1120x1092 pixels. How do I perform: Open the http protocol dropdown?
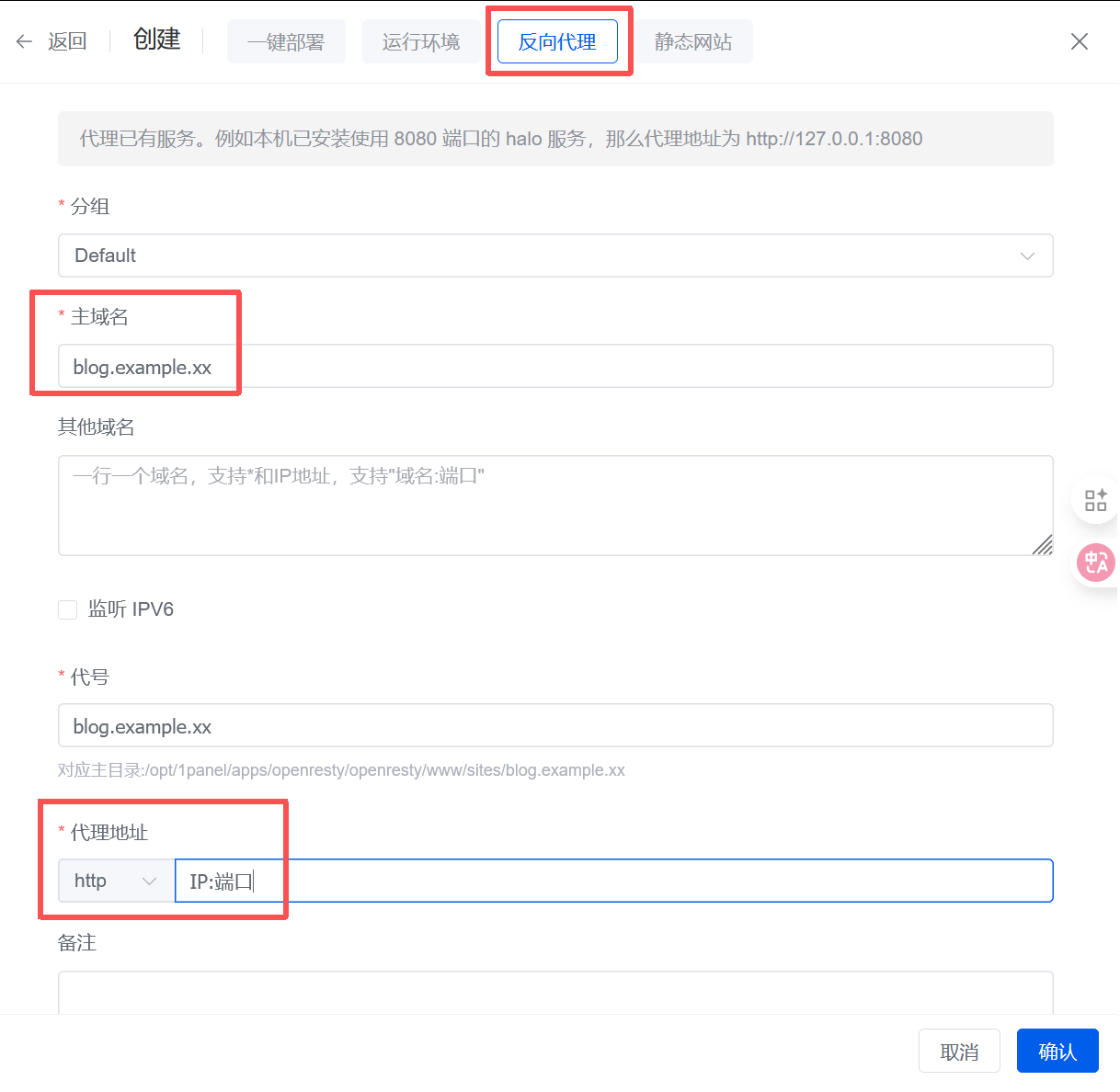(x=116, y=881)
